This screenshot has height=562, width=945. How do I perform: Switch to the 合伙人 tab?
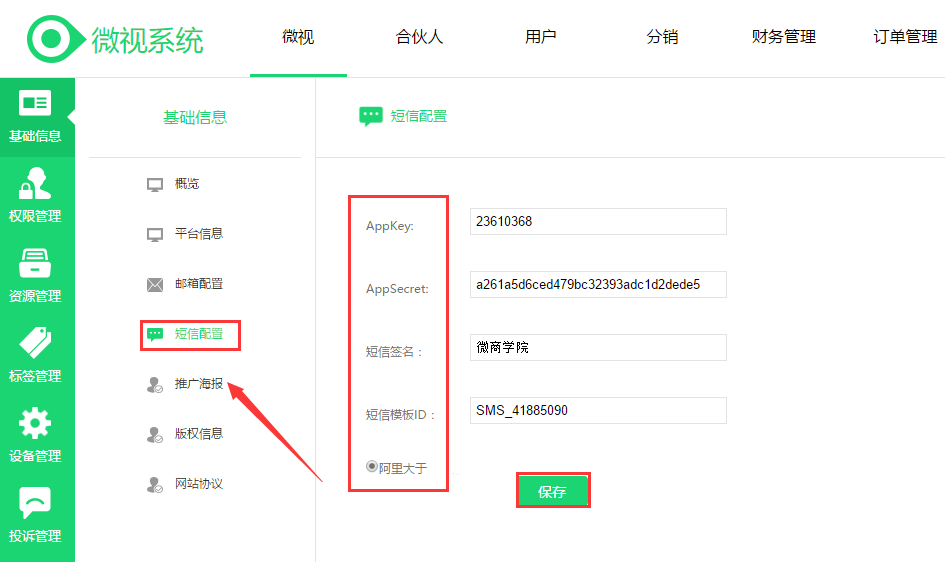coord(419,37)
